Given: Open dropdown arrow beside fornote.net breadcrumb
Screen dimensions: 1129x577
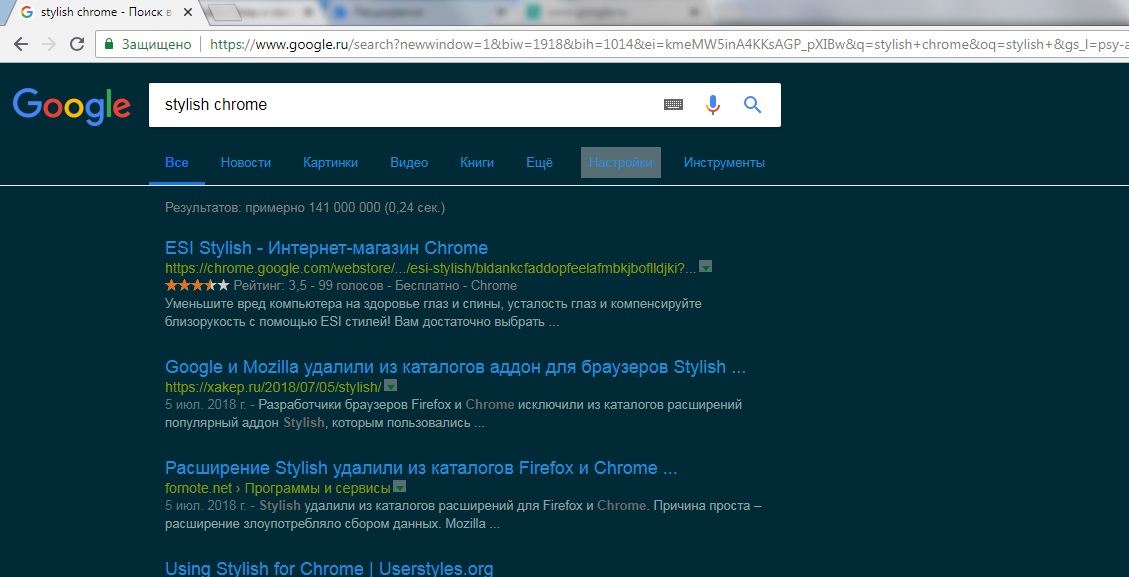Looking at the screenshot, I should coord(400,487).
